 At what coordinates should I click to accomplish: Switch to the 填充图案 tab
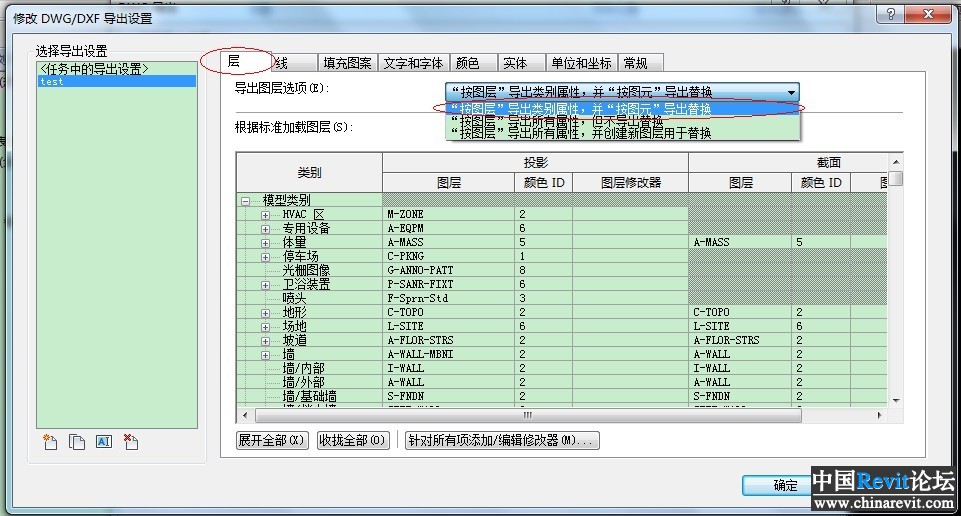click(348, 63)
